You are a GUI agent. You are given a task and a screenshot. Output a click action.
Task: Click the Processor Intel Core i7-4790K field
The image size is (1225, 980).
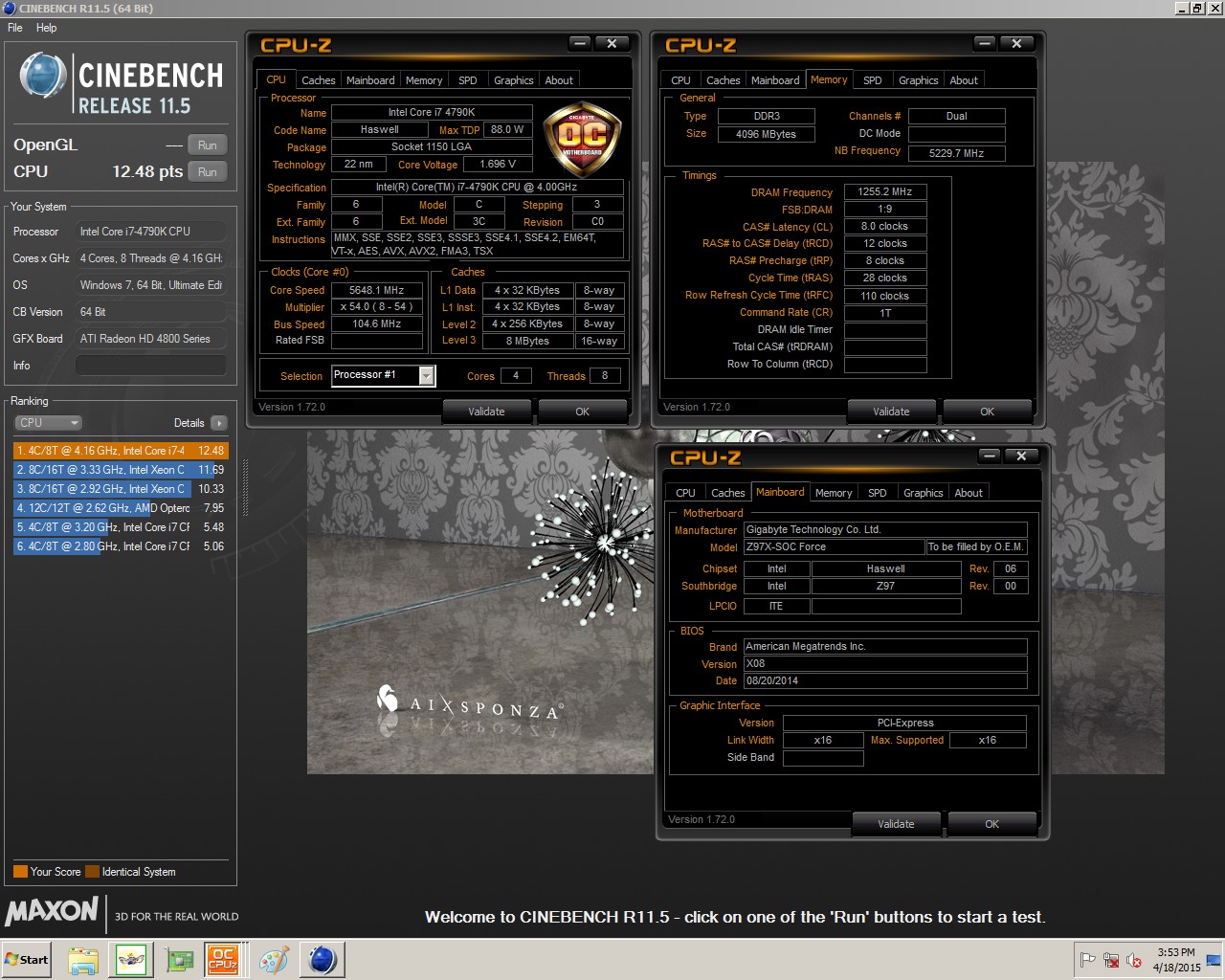pos(151,232)
